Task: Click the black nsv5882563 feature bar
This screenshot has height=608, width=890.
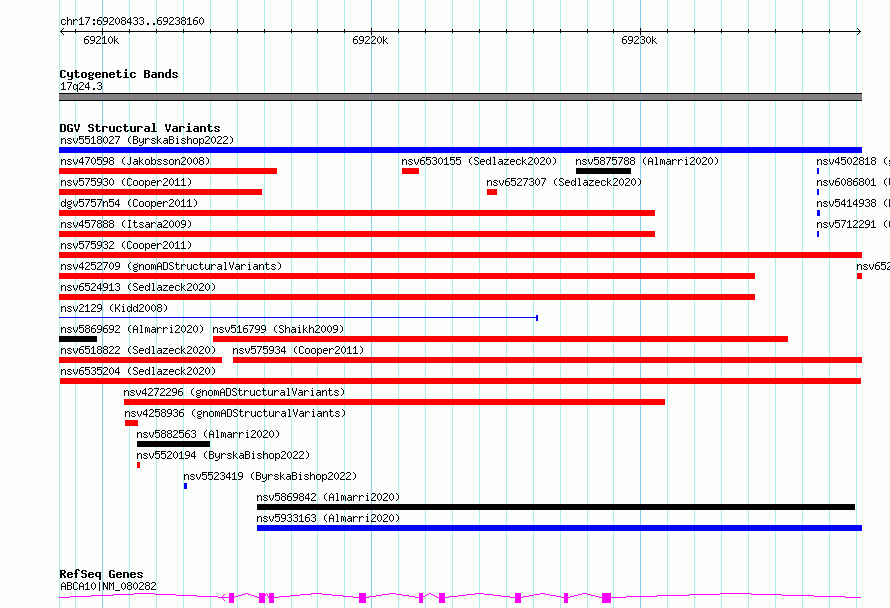Action: 174,444
